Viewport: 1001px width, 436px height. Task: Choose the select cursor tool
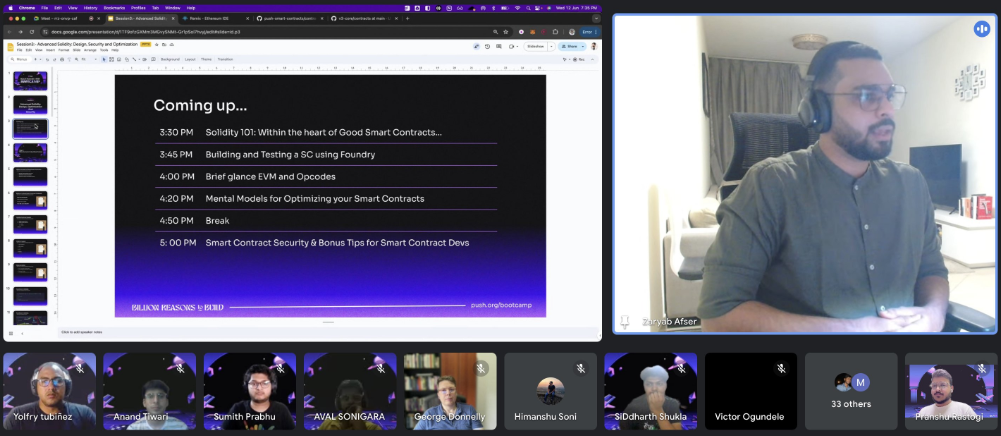point(104,59)
